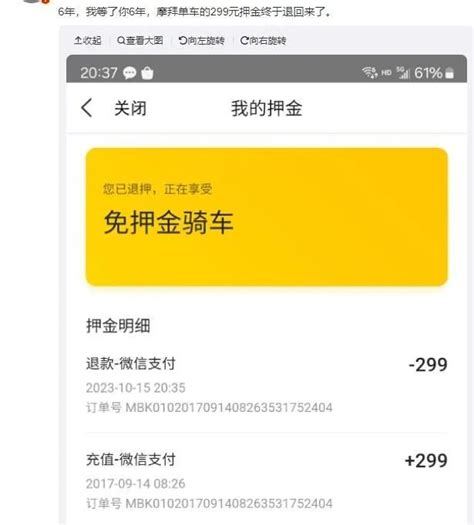474x525 pixels.
Task: Open 查看大图 to view large image
Action: pos(140,41)
